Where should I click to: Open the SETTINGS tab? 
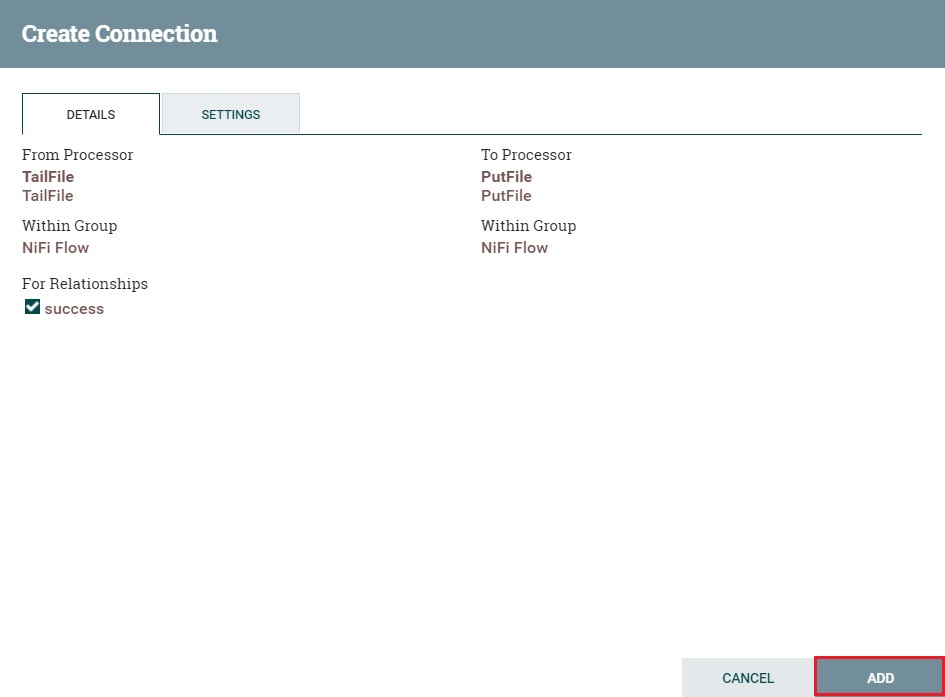click(x=231, y=114)
